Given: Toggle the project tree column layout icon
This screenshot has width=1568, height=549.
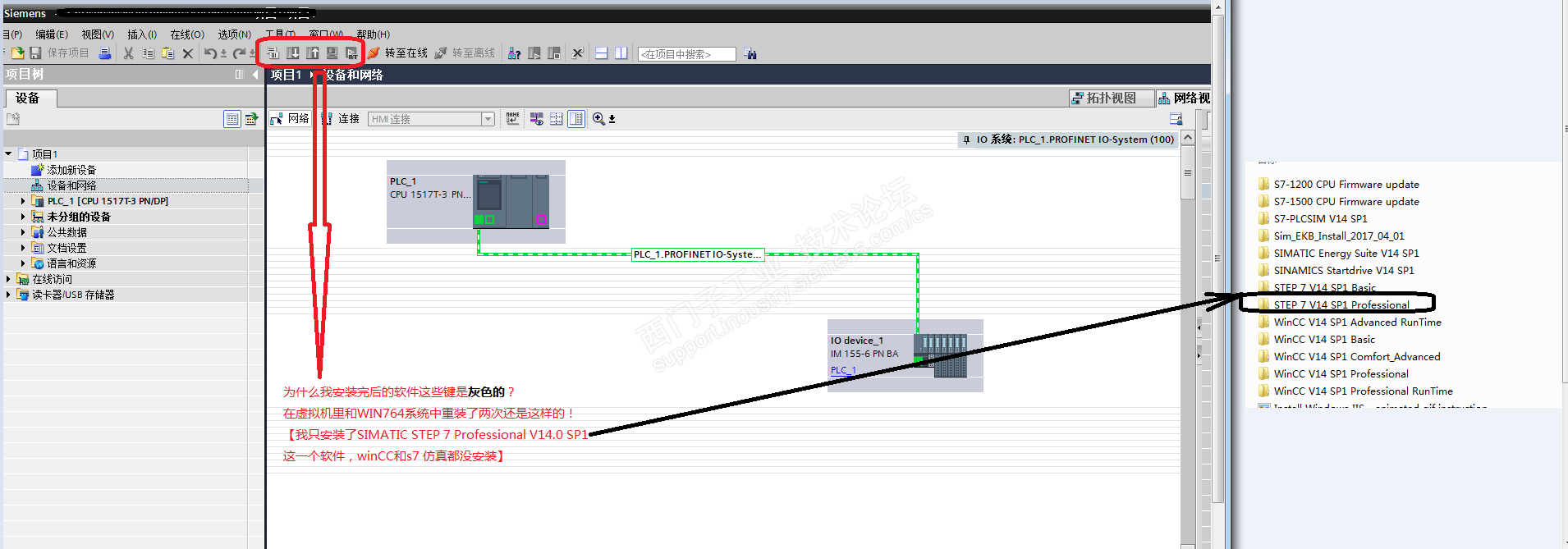Looking at the screenshot, I should (240, 75).
